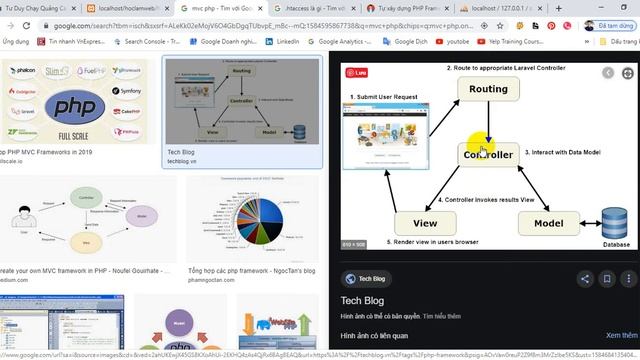Open the Tin nhanh VnExpress bookmark

[71, 42]
